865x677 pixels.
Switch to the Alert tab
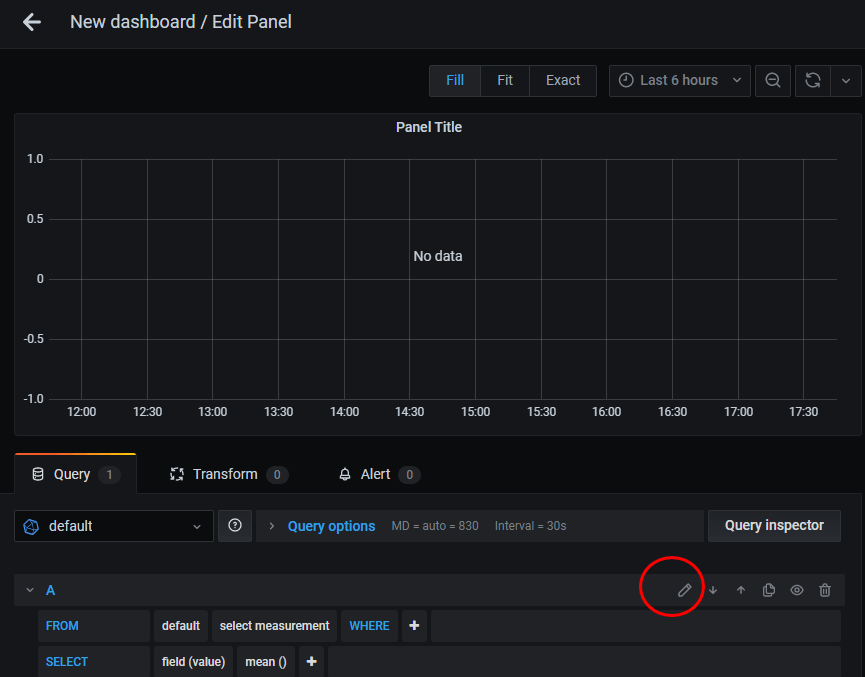375,474
